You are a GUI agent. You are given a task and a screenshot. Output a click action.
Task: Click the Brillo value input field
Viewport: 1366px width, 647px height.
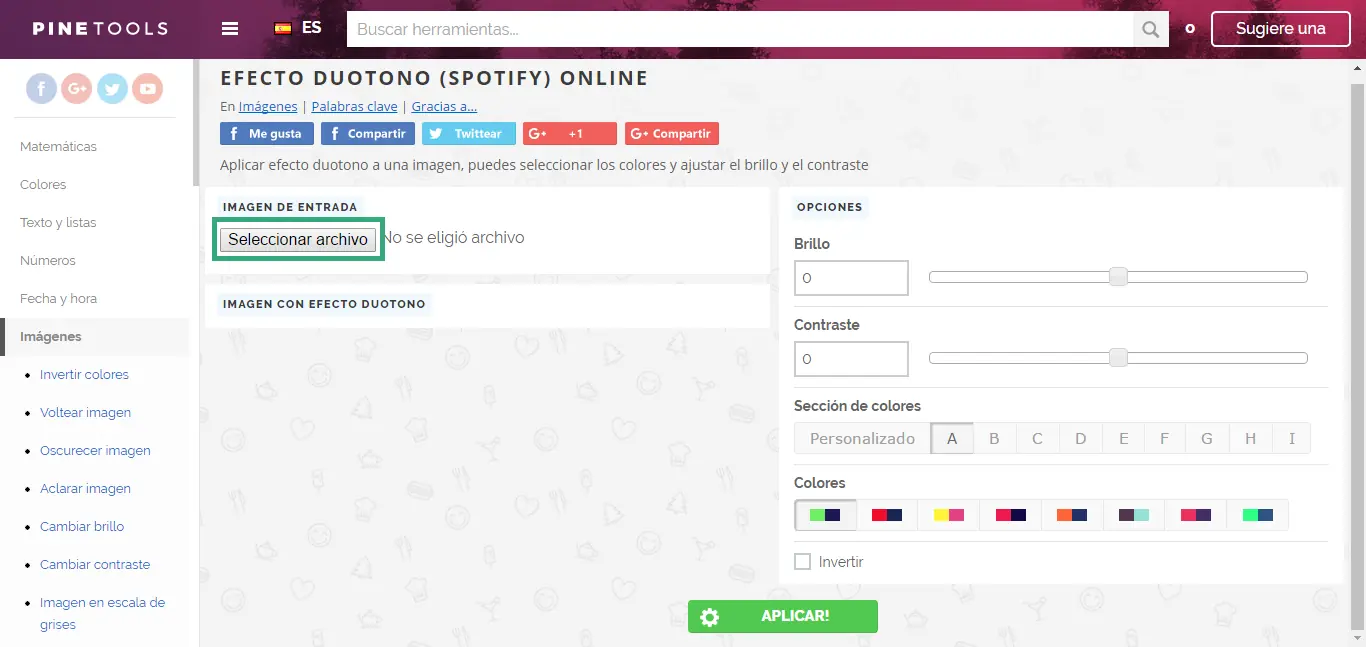click(851, 278)
